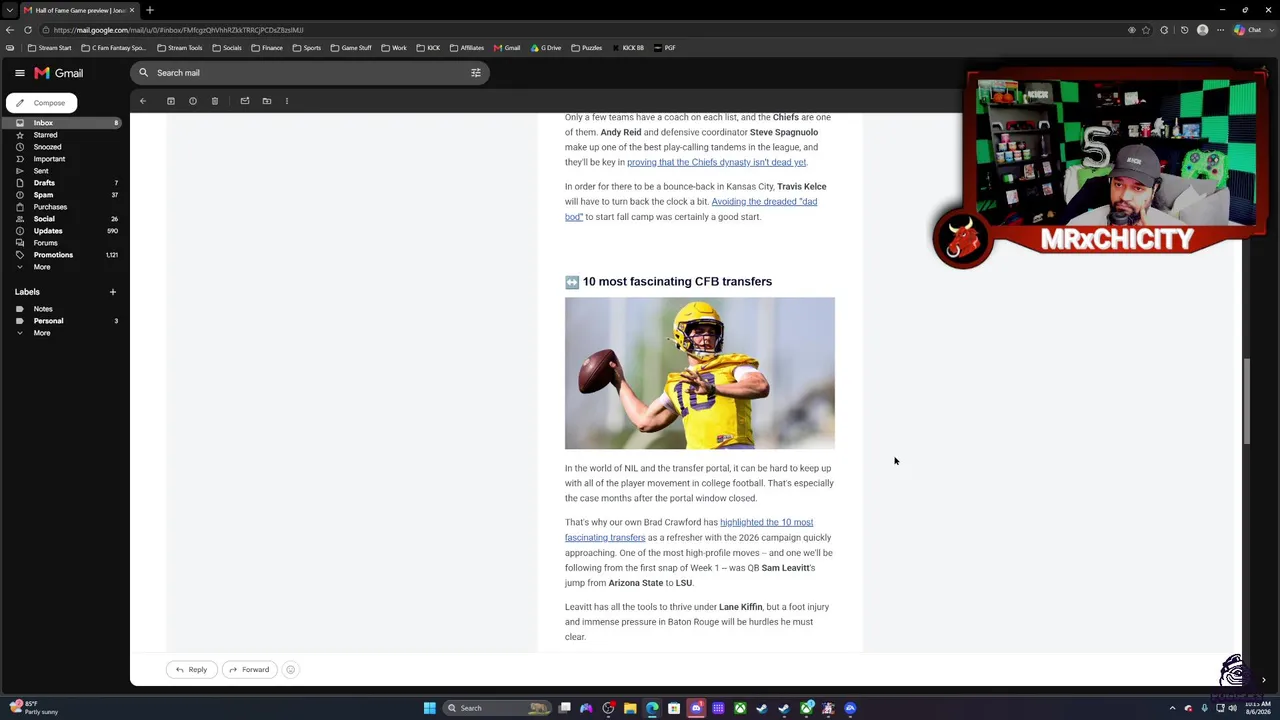Expand More under mail folders
The image size is (1280, 720).
click(42, 267)
